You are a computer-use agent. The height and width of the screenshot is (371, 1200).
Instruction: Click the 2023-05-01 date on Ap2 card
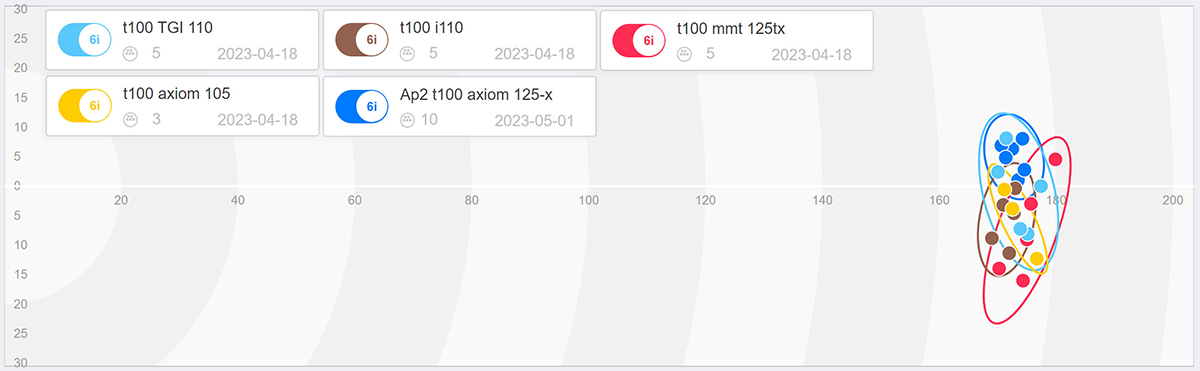[535, 120]
